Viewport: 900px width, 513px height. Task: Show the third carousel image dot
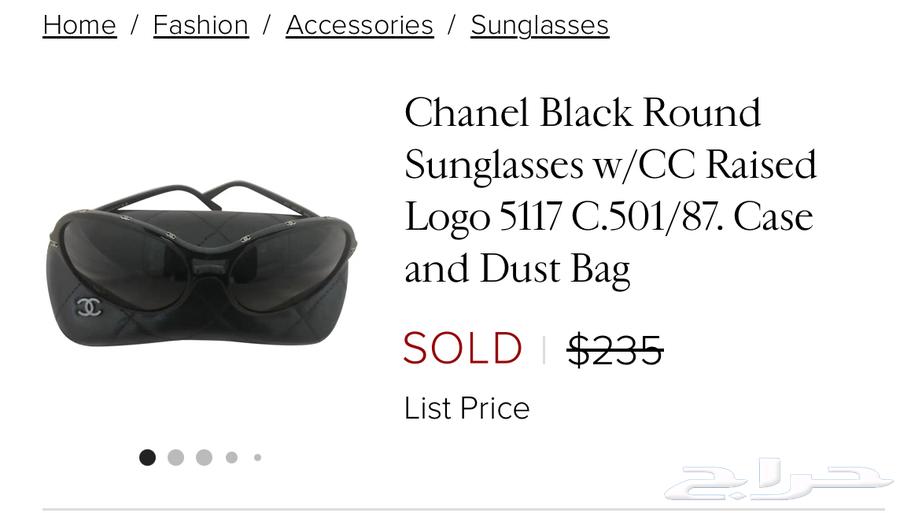pyautogui.click(x=204, y=457)
